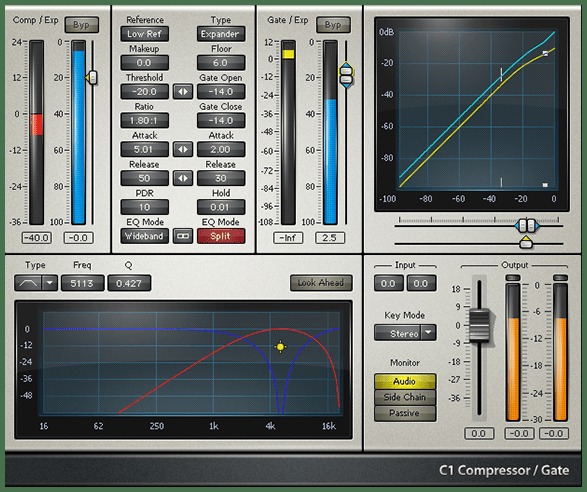Click the Gate Open upper slider handle
Screen dimensions: 587x492
(346, 70)
